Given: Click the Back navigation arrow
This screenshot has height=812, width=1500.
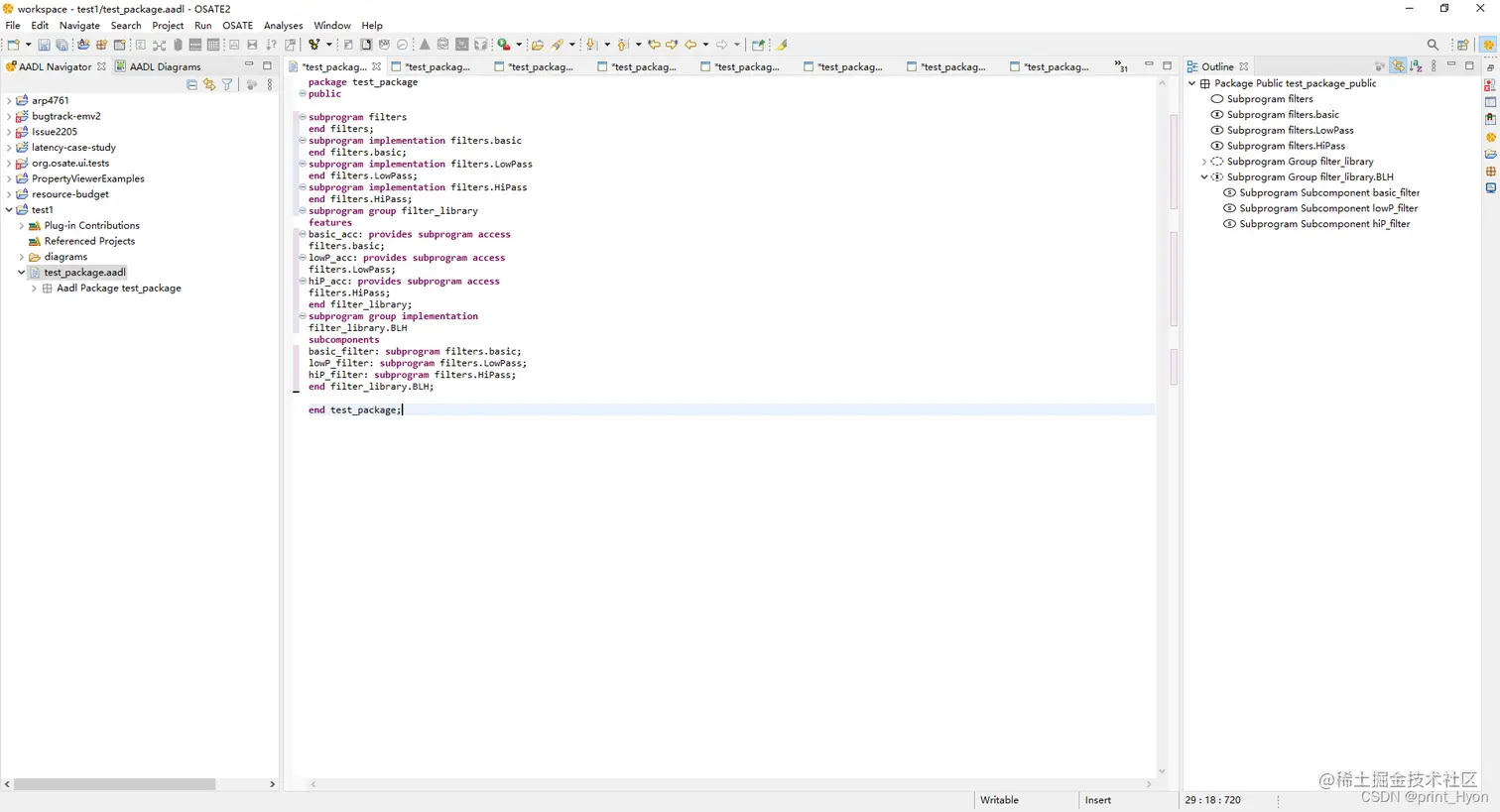Looking at the screenshot, I should click(690, 45).
